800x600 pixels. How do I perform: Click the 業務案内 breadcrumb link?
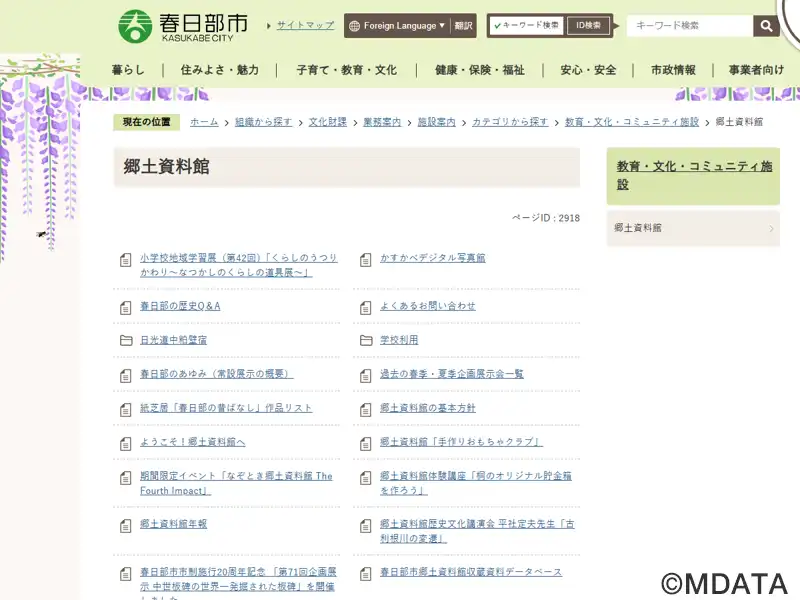click(382, 122)
